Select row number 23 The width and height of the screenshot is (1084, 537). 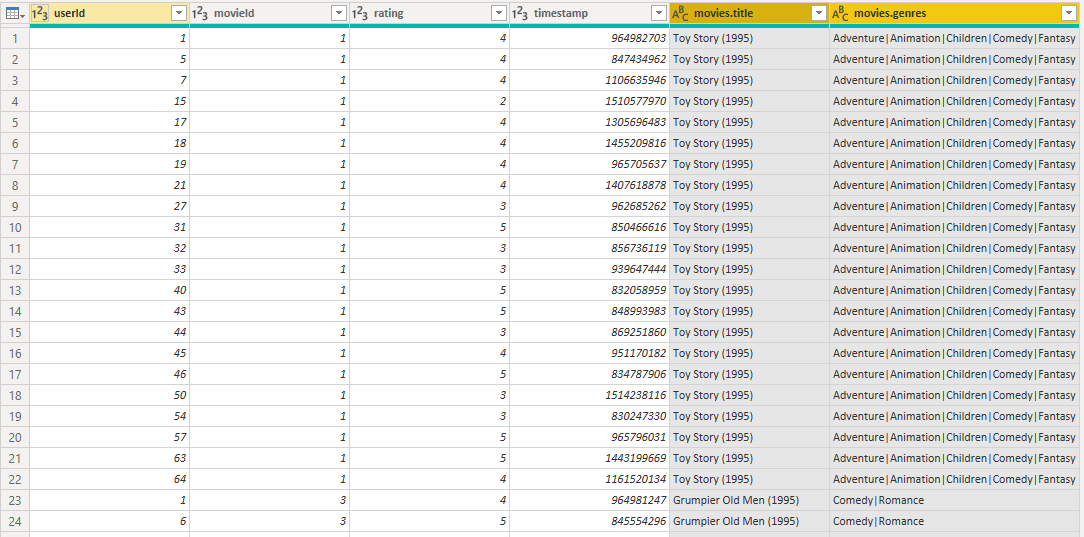15,500
